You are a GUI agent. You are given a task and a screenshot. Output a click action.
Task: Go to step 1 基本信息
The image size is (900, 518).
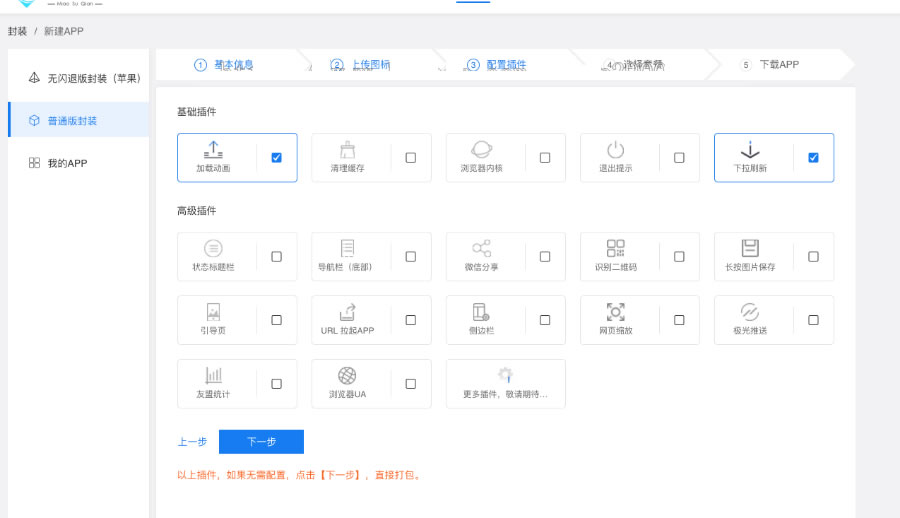224,65
